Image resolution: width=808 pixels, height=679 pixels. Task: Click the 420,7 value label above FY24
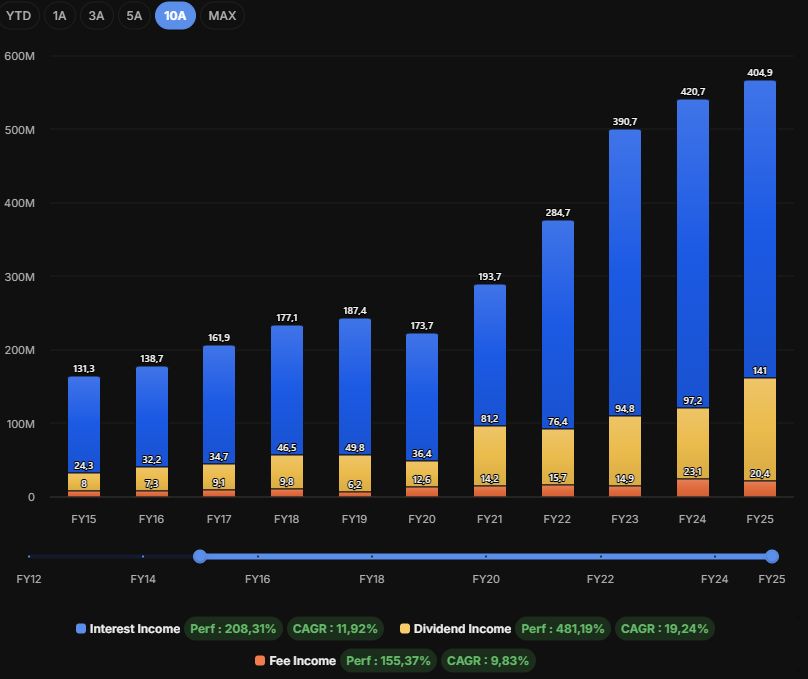pyautogui.click(x=693, y=92)
